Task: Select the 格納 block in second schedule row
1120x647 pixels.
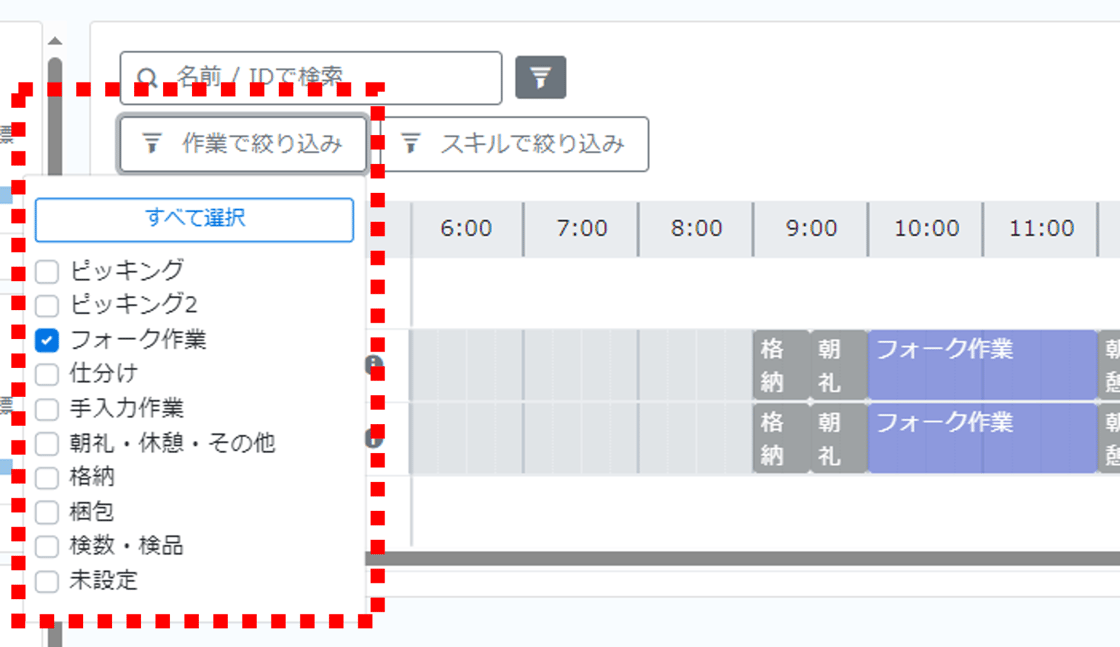Action: click(781, 438)
